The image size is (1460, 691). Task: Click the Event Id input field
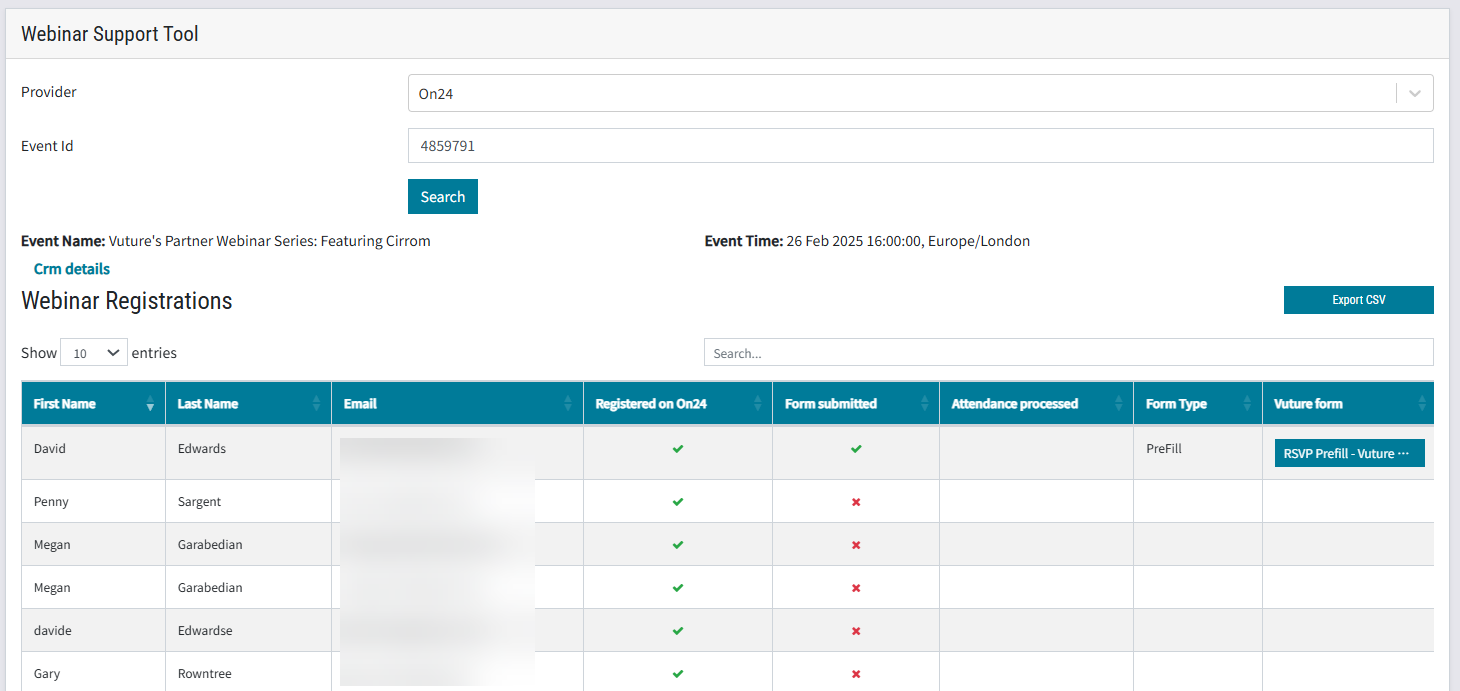[x=920, y=146]
